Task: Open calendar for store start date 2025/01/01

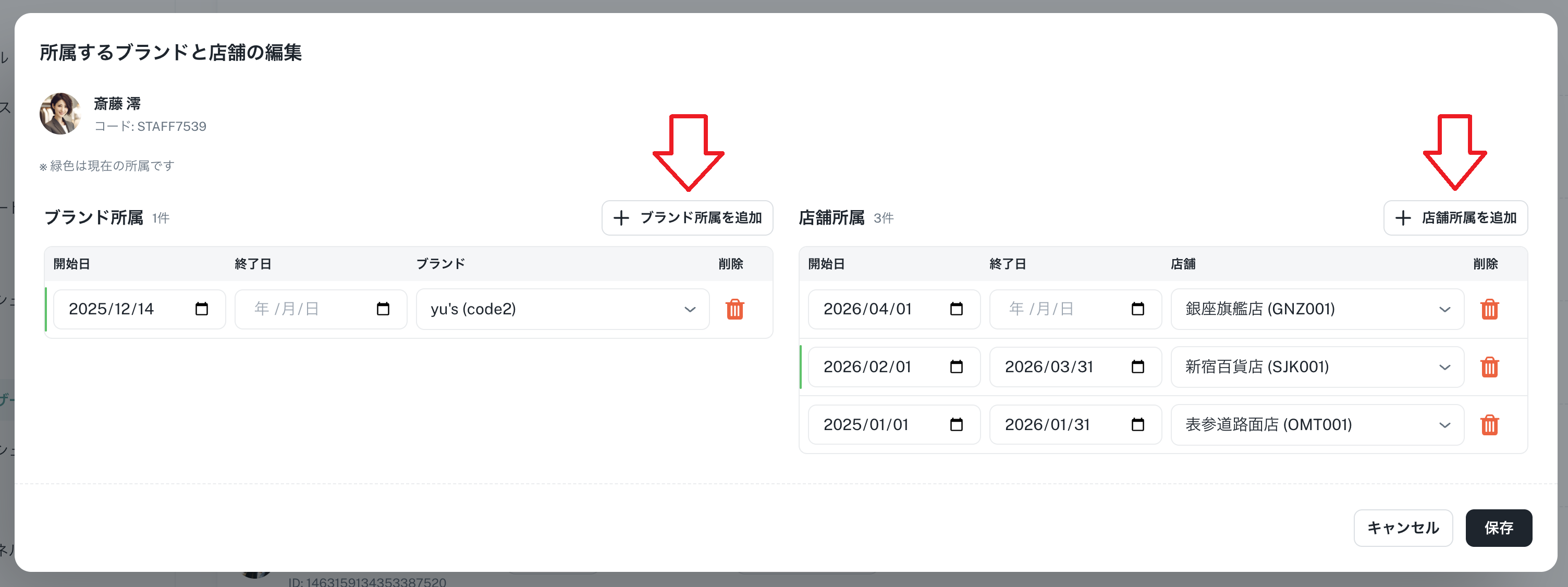Action: [x=956, y=425]
